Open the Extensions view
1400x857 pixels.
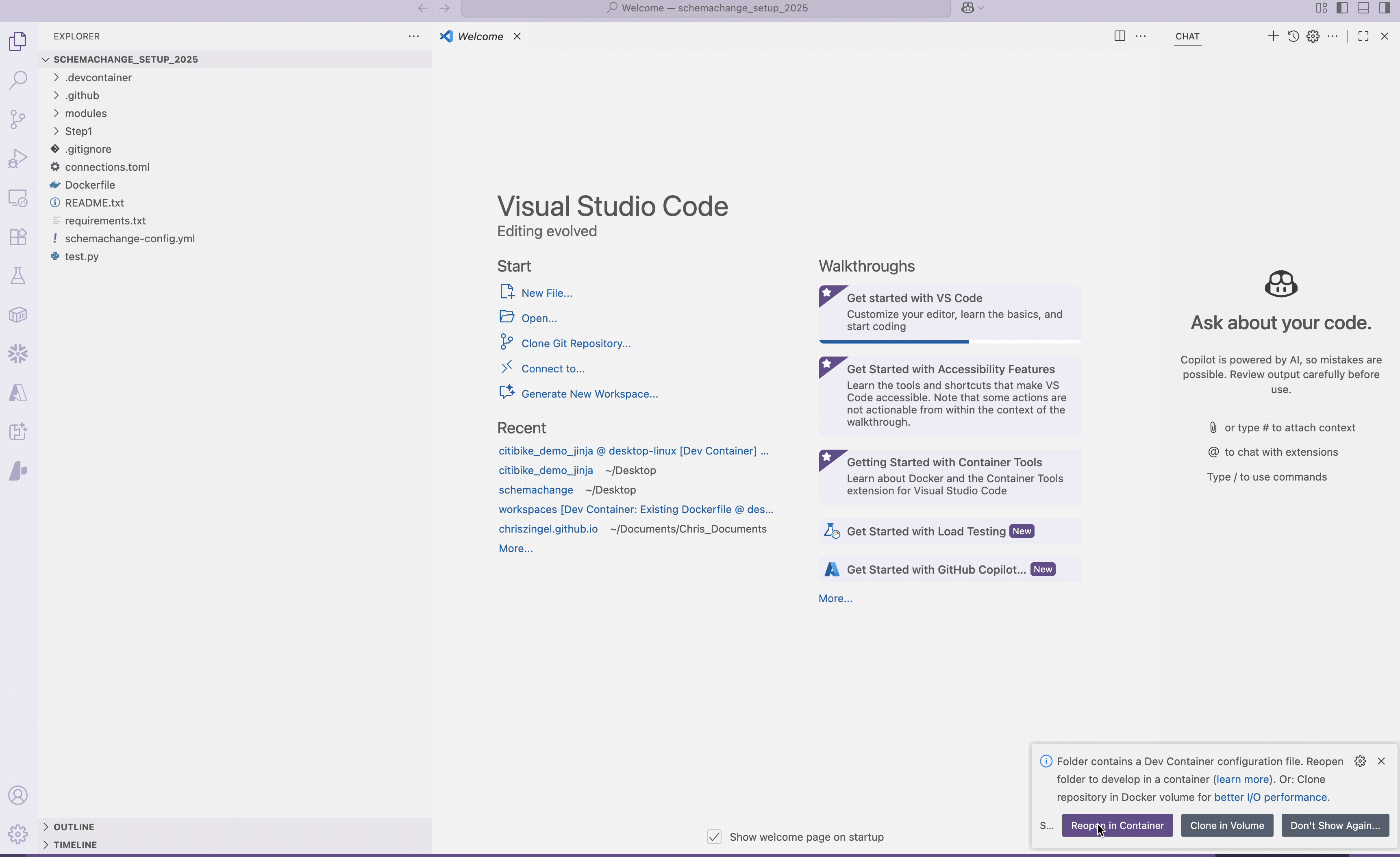click(17, 237)
